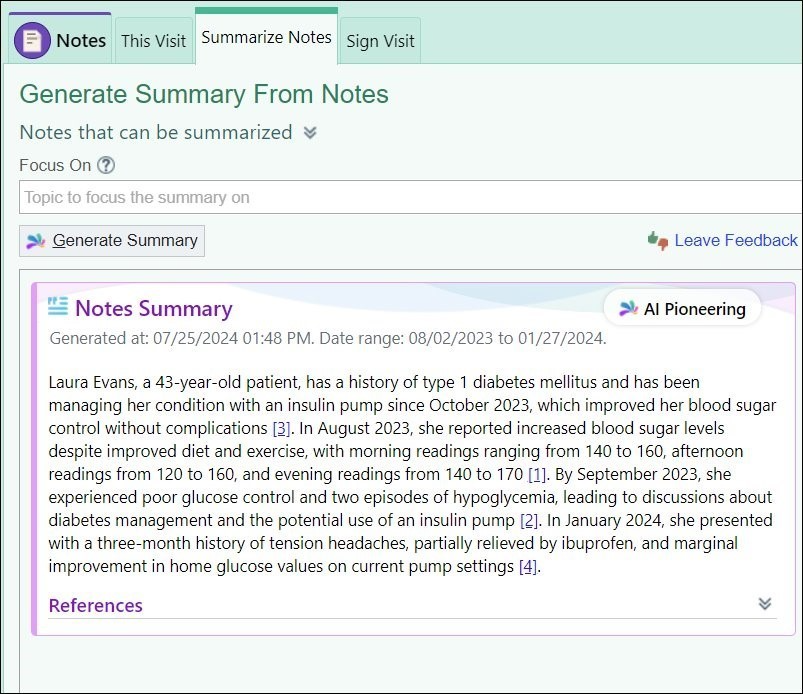Expand the Notes that can be summarized chevron

click(310, 133)
